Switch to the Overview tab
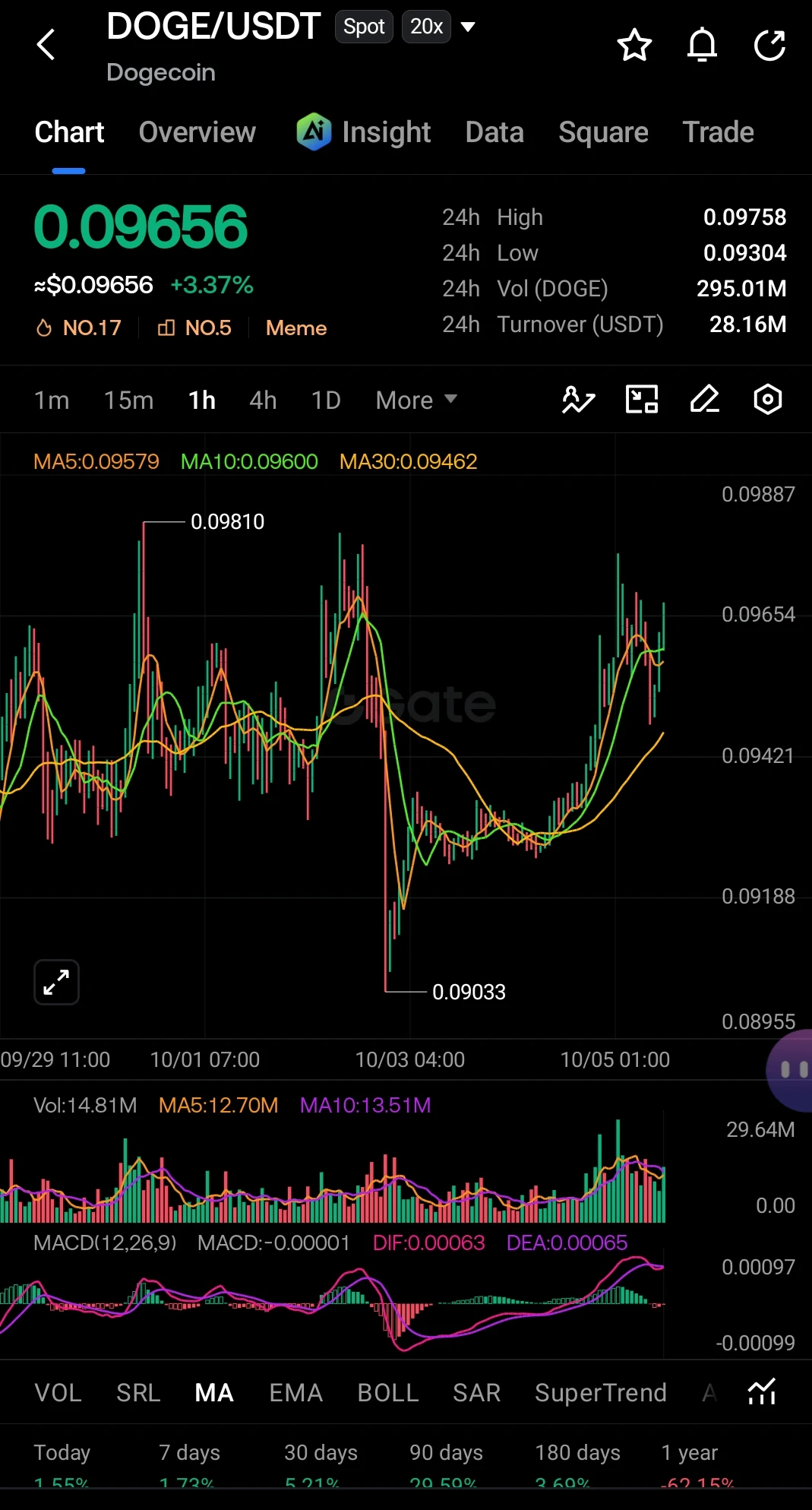Viewport: 812px width, 1510px height. (197, 132)
